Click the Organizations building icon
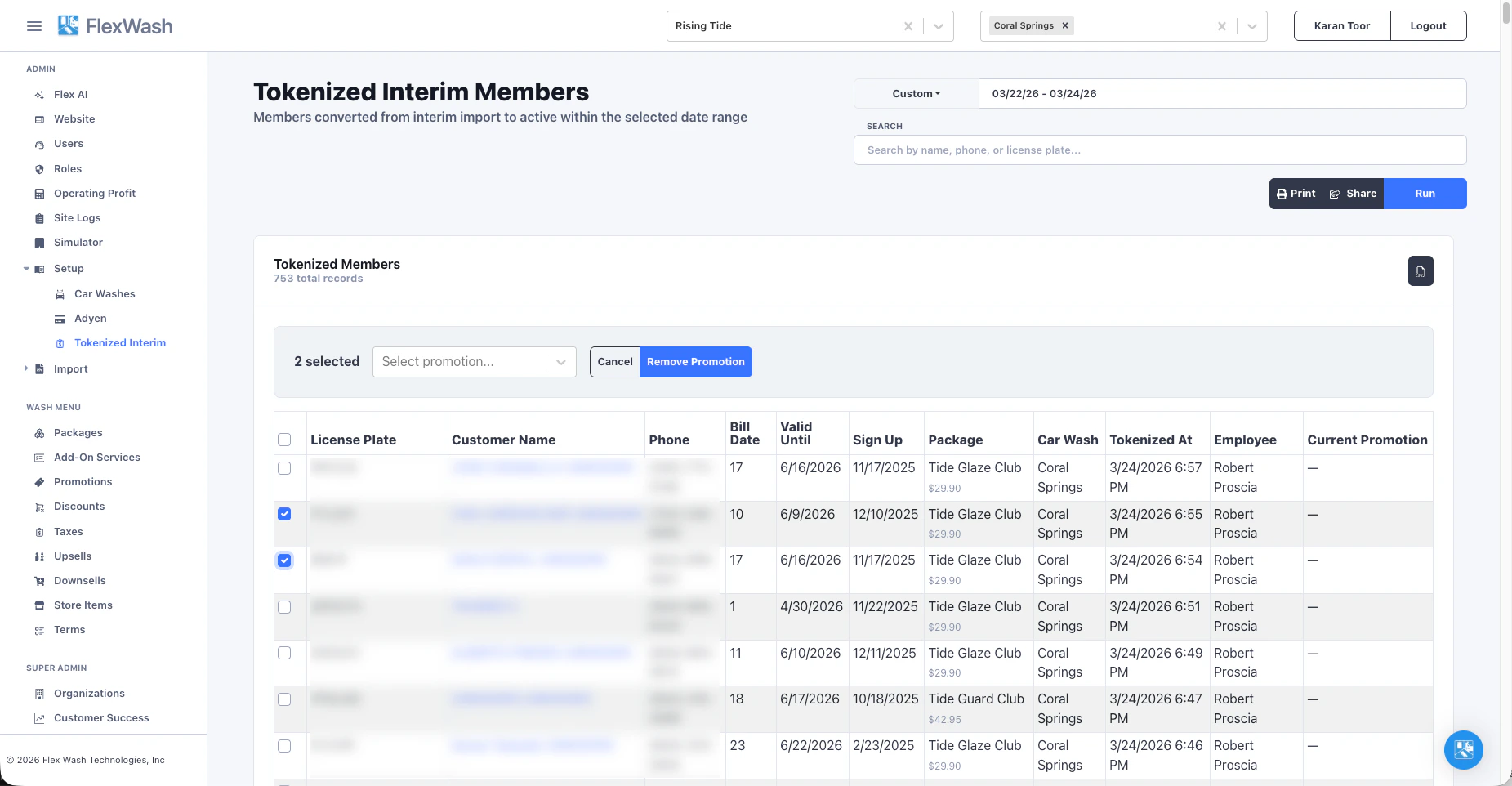1512x786 pixels. click(39, 694)
